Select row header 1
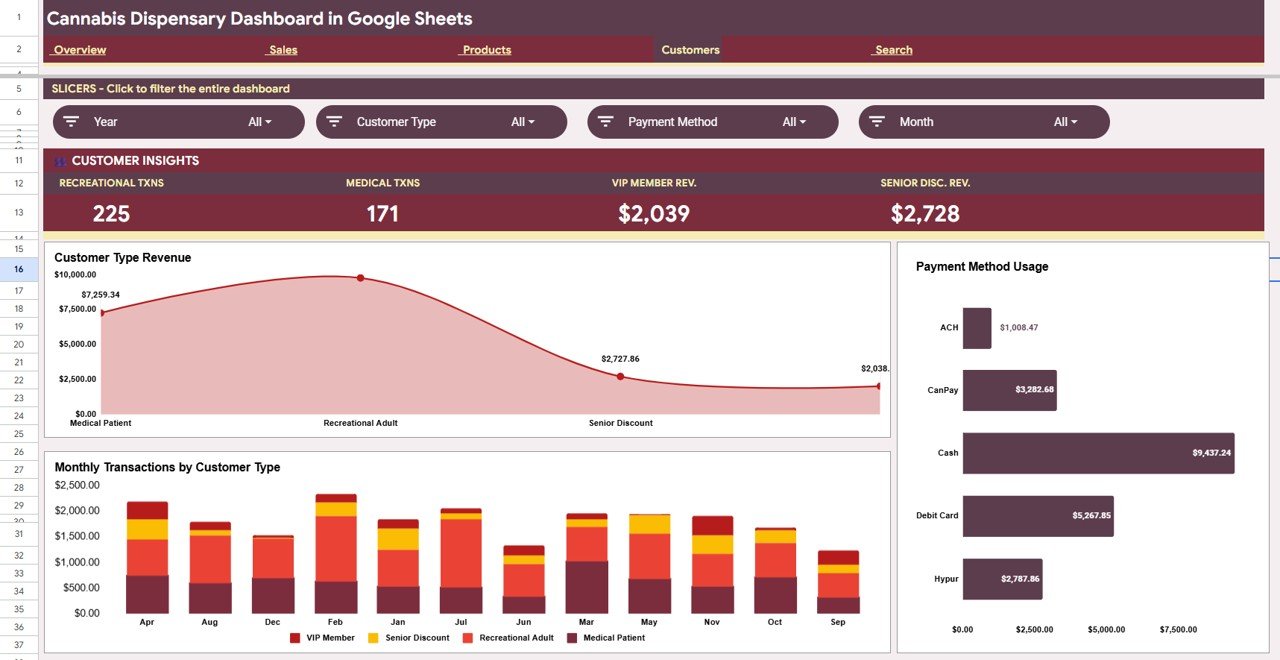This screenshot has height=660, width=1280. [19, 18]
